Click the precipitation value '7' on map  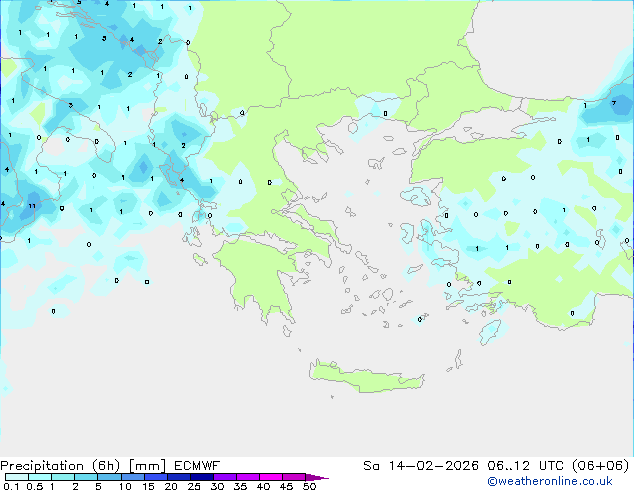tap(614, 103)
